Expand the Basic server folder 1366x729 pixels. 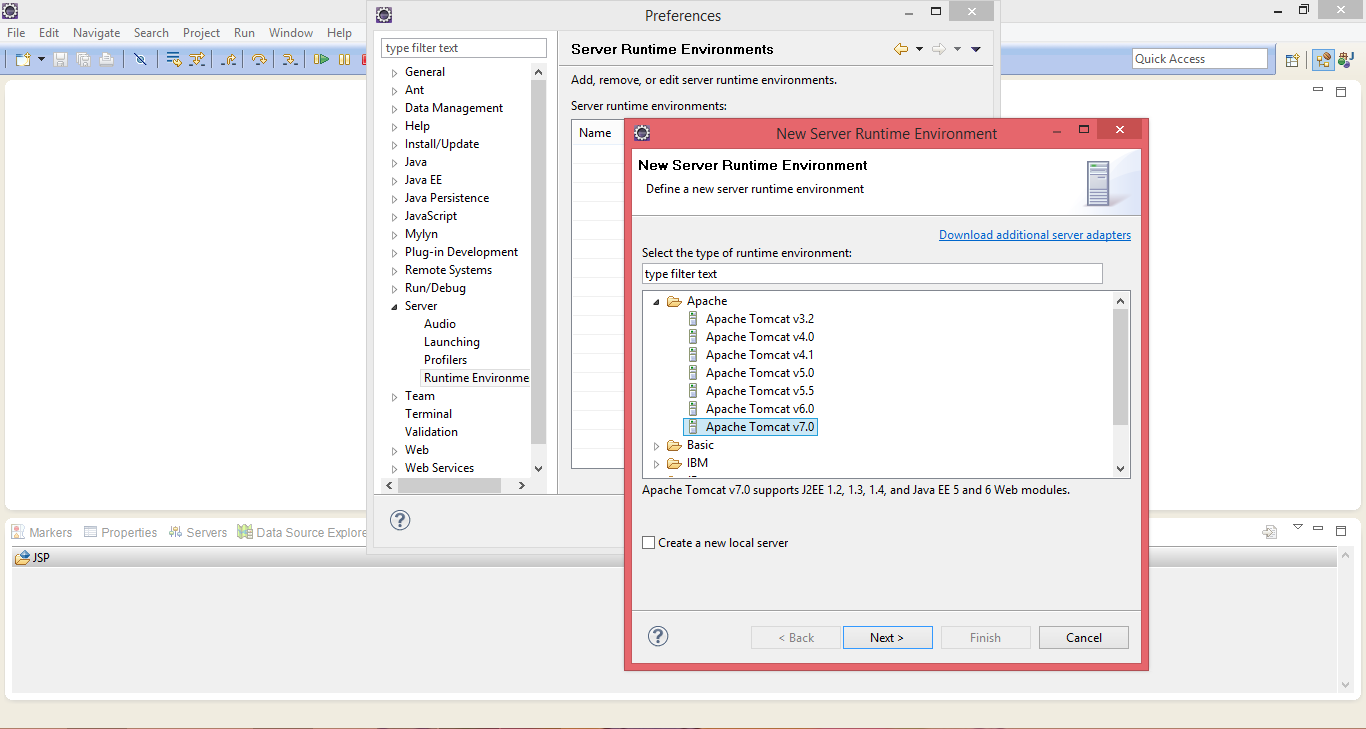(656, 445)
